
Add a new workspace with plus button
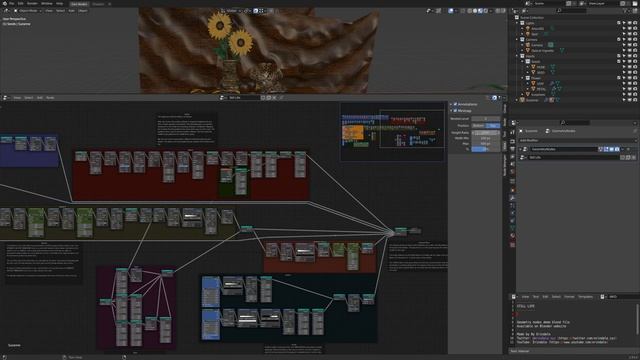[x=109, y=4]
